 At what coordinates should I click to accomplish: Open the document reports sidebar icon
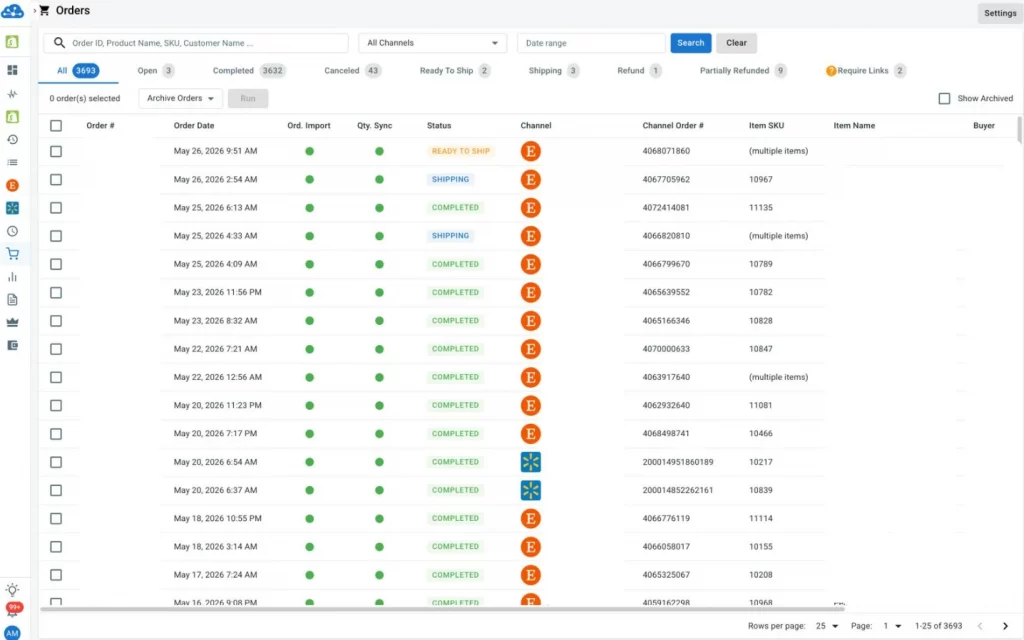click(x=12, y=300)
